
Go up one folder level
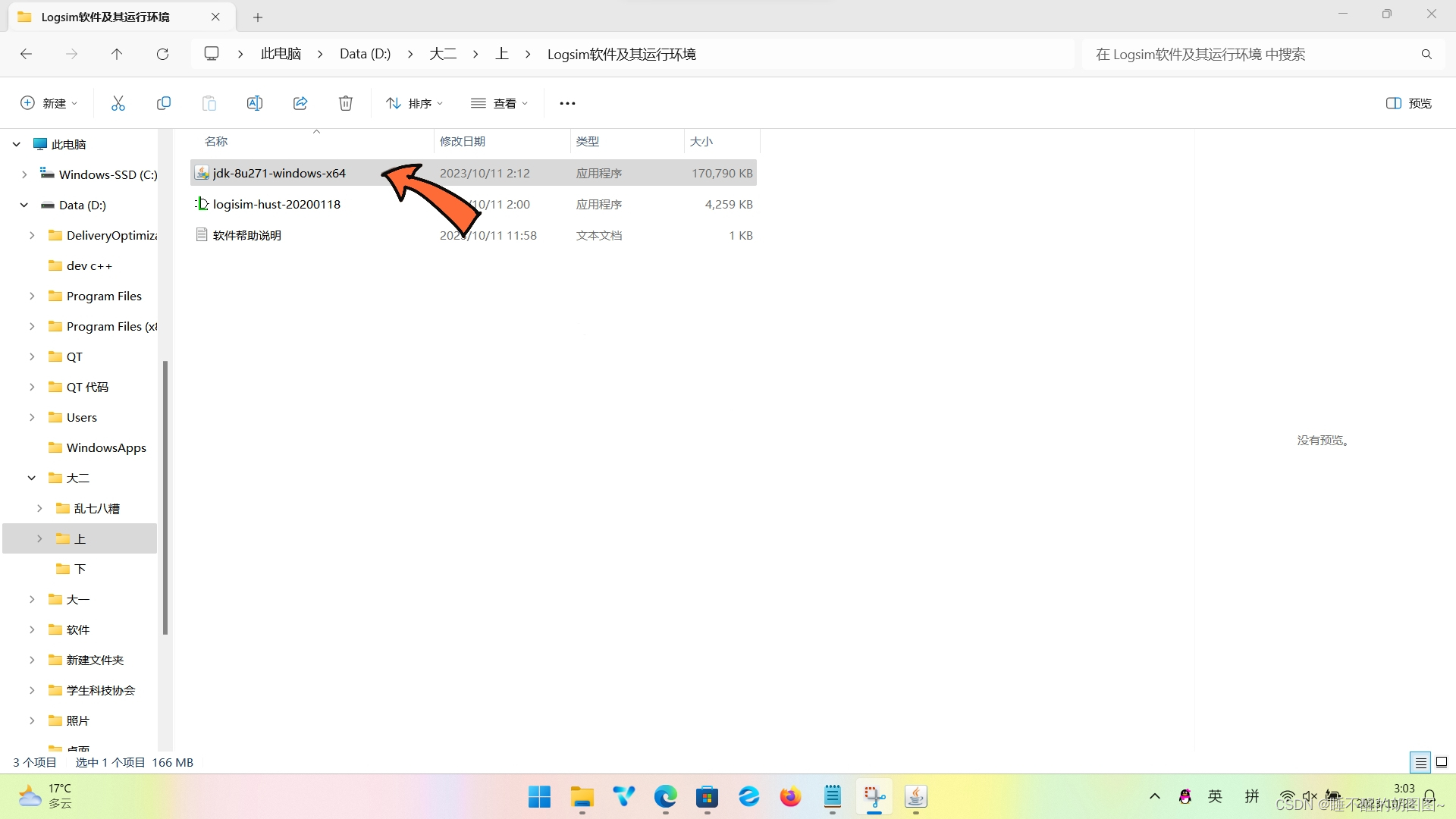point(117,54)
